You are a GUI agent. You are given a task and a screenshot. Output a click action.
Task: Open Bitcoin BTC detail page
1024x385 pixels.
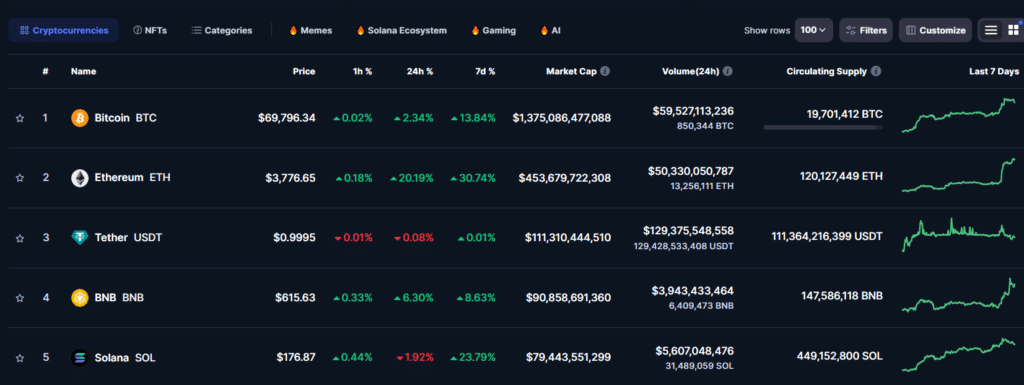[x=125, y=118]
